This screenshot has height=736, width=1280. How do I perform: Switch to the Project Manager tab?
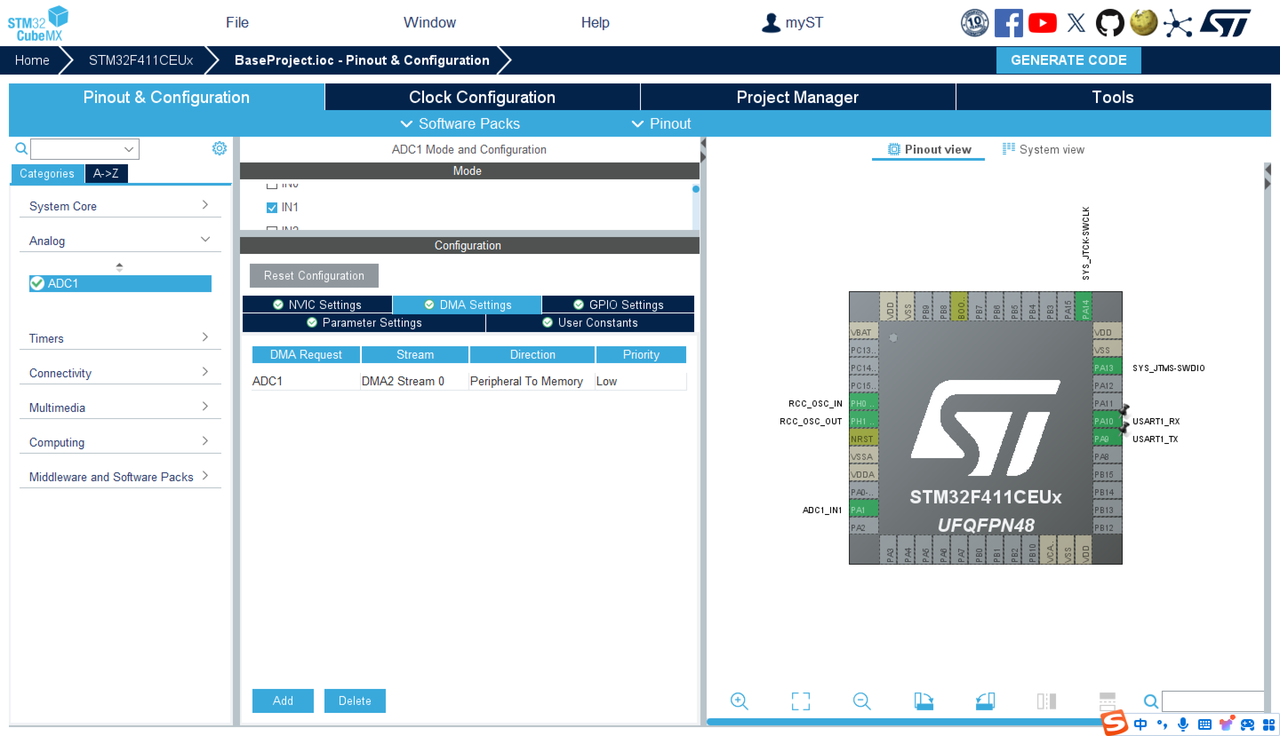pyautogui.click(x=798, y=97)
